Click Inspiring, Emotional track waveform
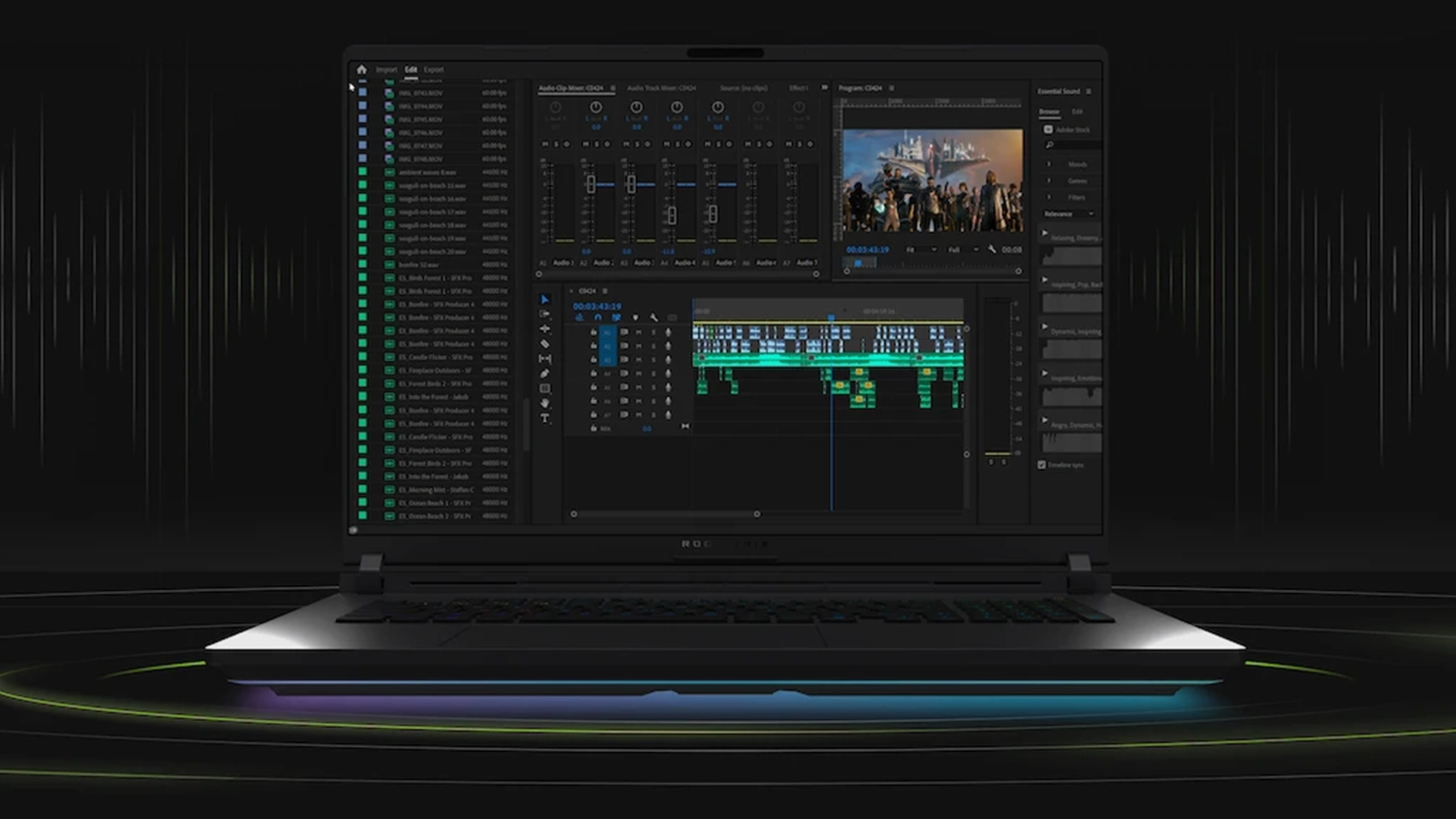 pyautogui.click(x=1071, y=396)
